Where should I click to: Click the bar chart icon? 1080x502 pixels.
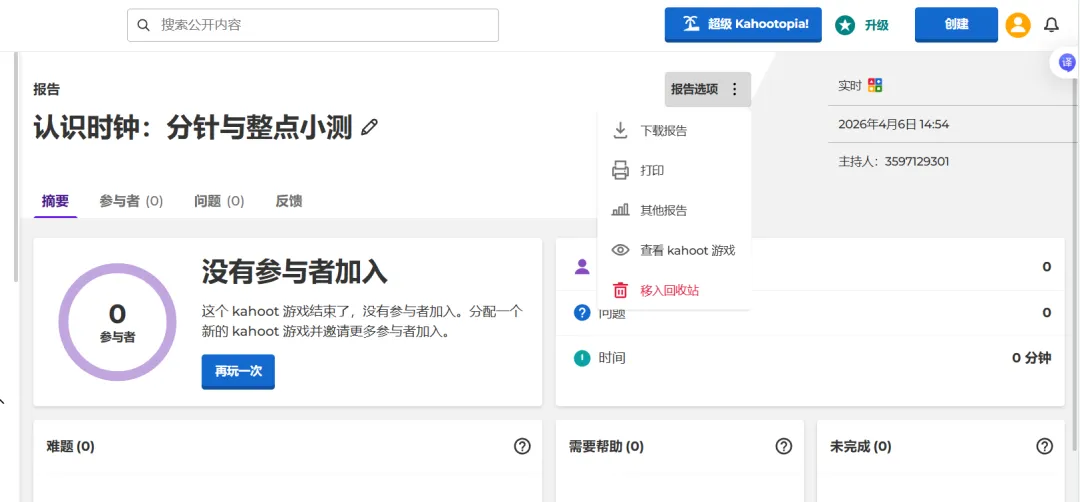click(x=621, y=210)
